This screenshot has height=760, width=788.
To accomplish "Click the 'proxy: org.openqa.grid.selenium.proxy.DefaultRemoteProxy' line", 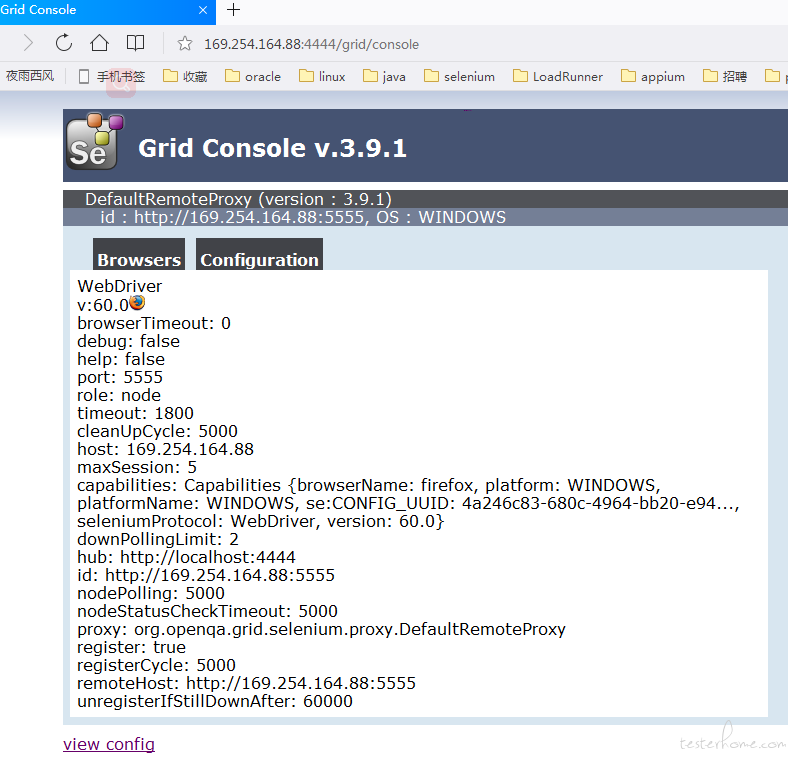I will pos(321,630).
